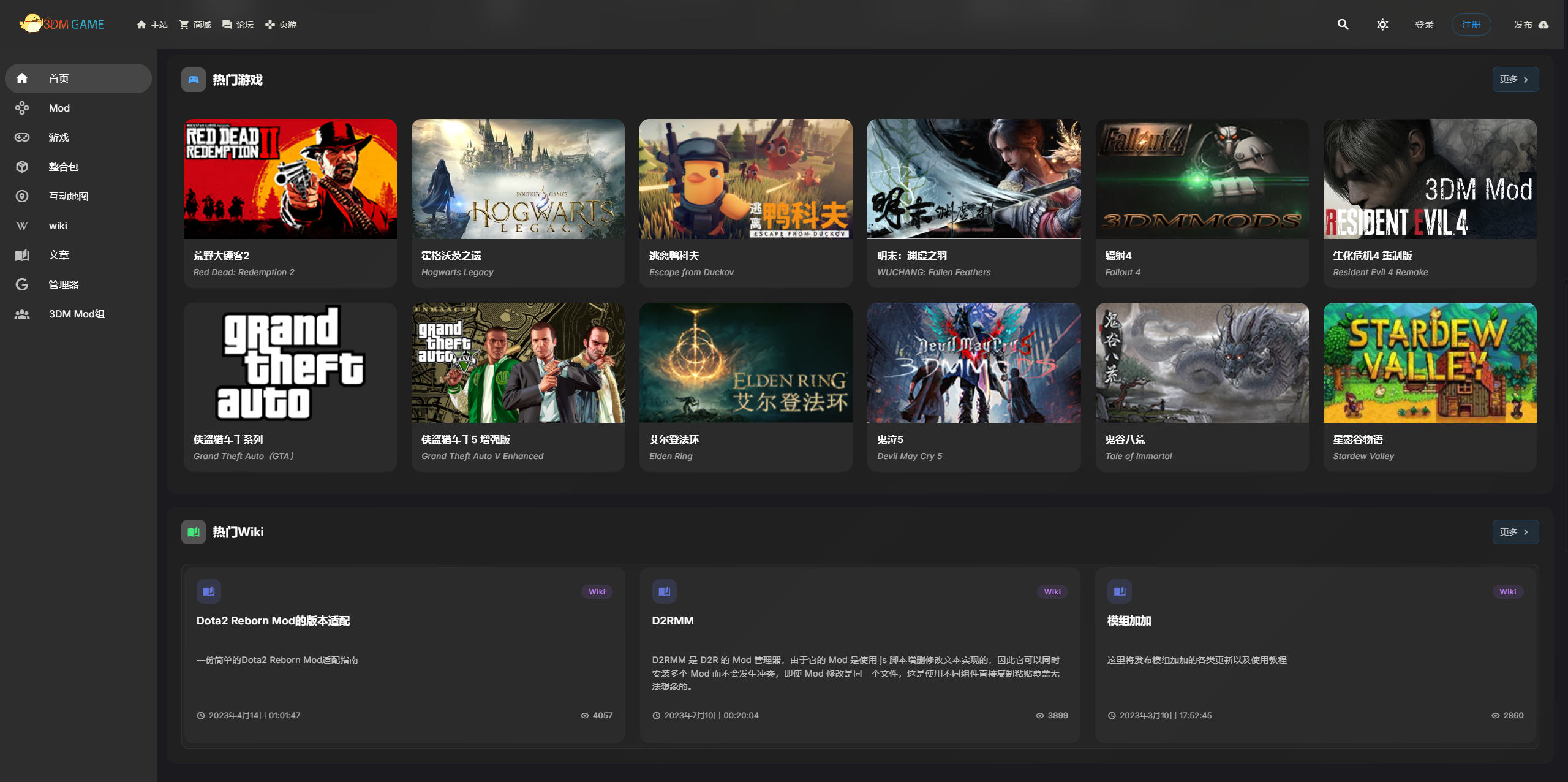1568x782 pixels.
Task: Click the 3DM GAME logo
Action: click(x=61, y=25)
